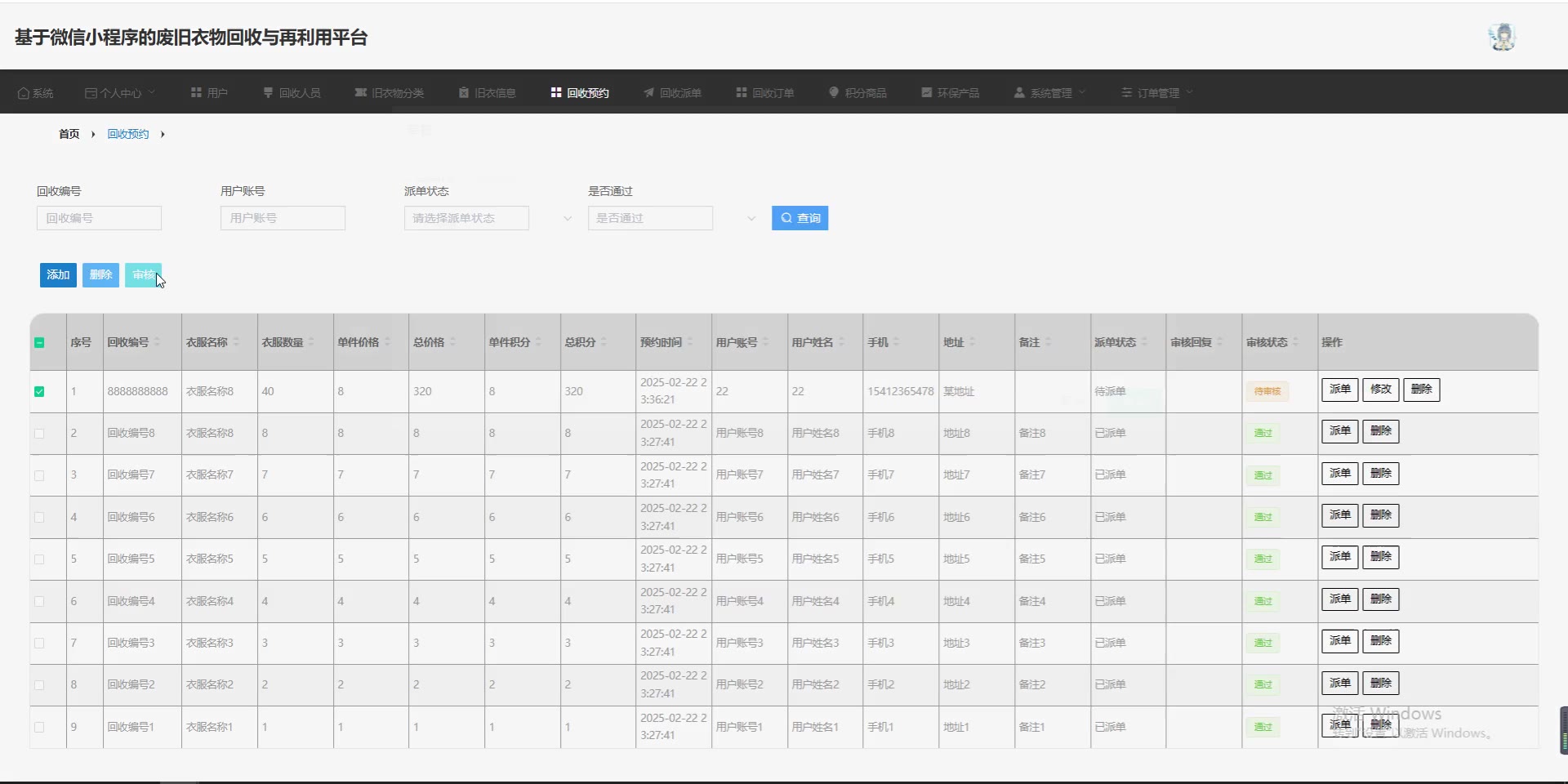Viewport: 1568px width, 784px height.
Task: Open the 系统 home icon in navigation
Action: pos(24,93)
